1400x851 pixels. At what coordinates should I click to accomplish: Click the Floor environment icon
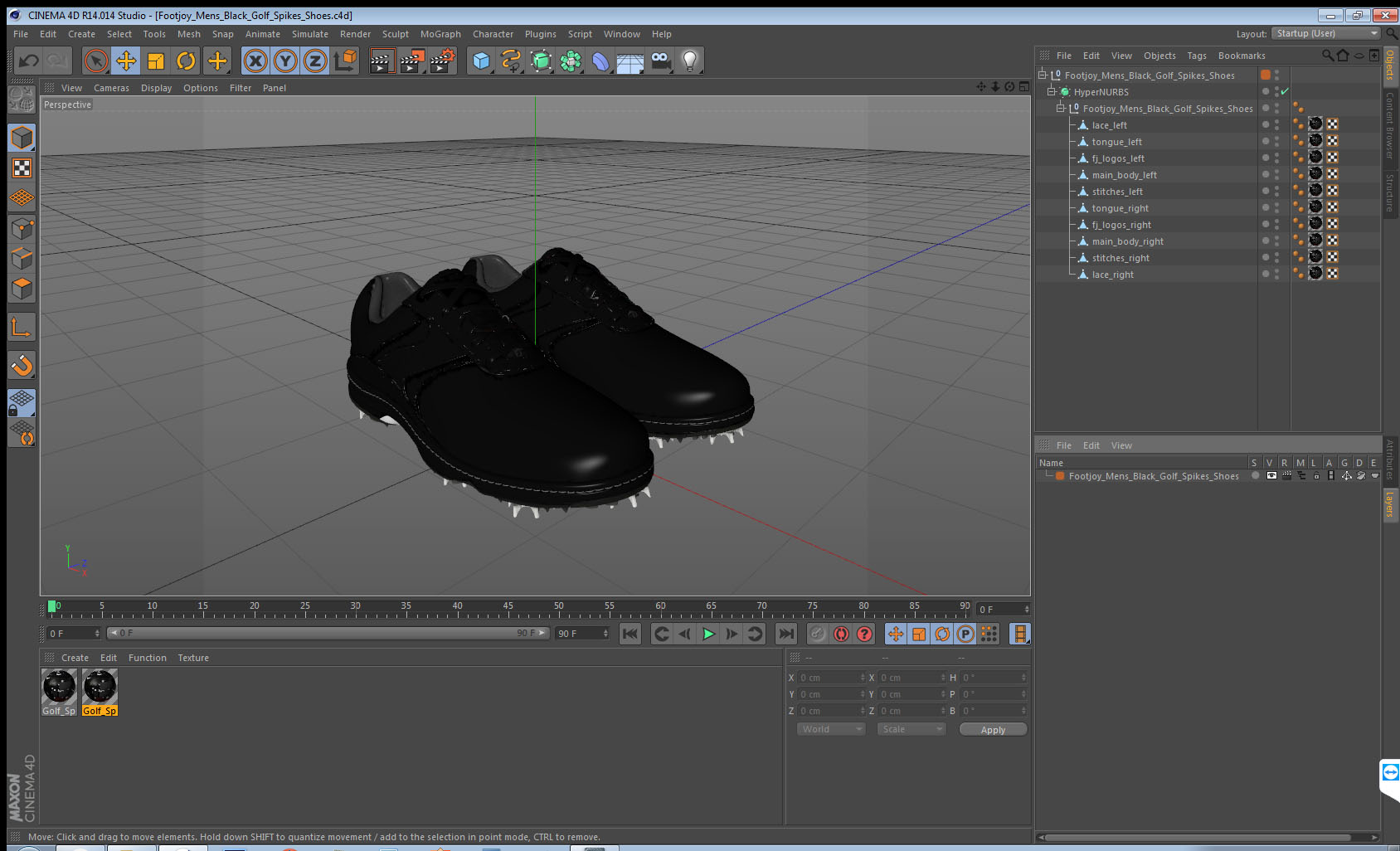click(x=630, y=61)
